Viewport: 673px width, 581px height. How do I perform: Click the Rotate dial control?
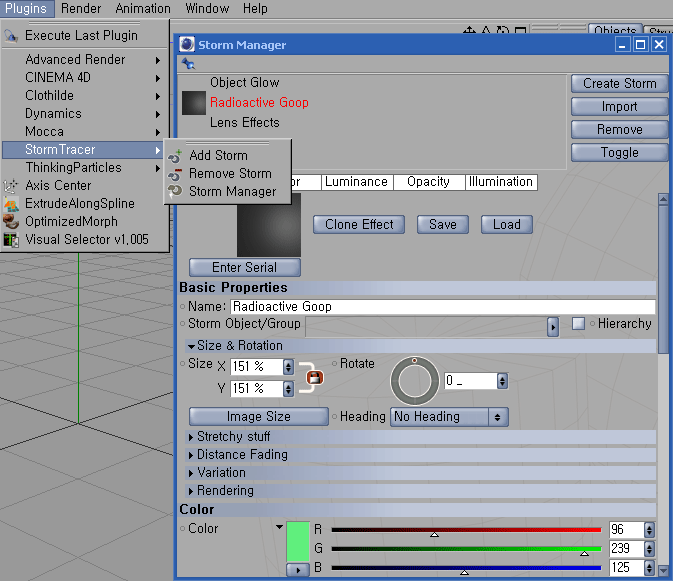[414, 381]
